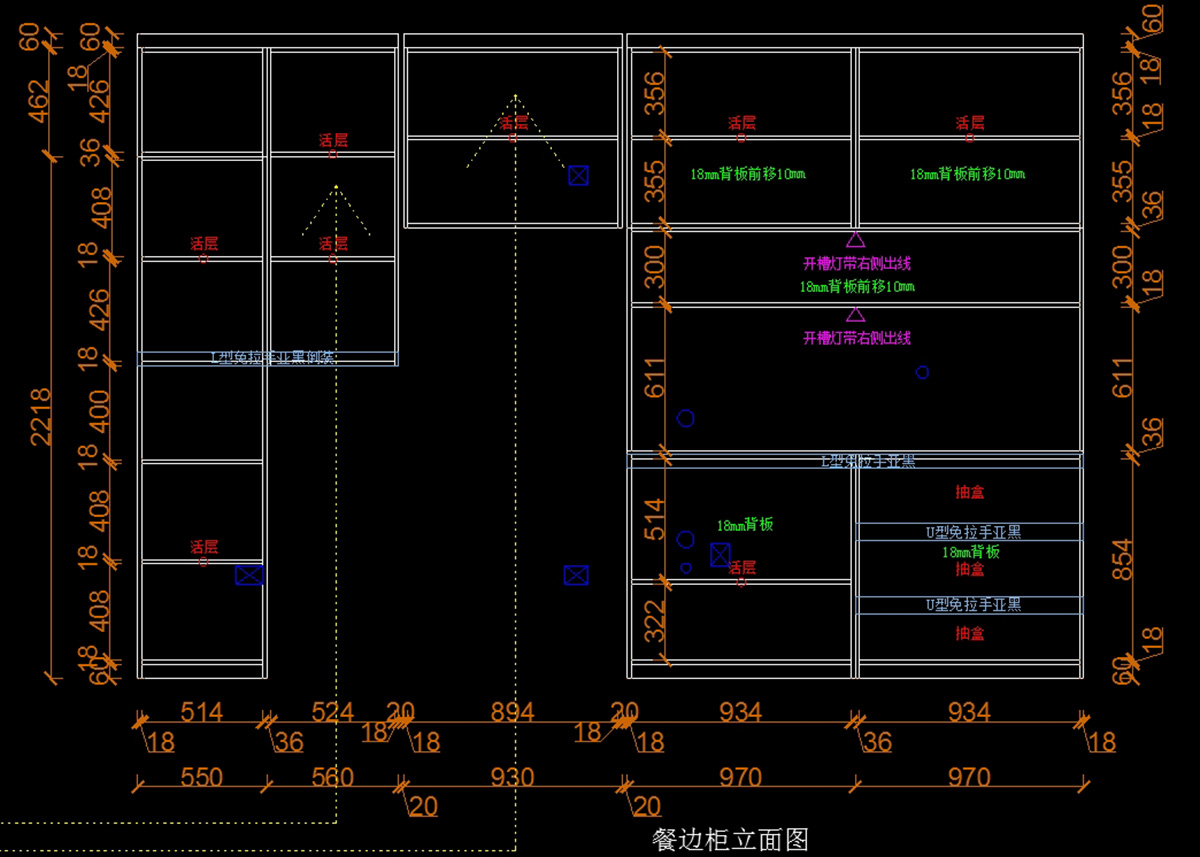Click the lower magenta triangle light-strip symbol
1200x857 pixels.
pos(856,314)
